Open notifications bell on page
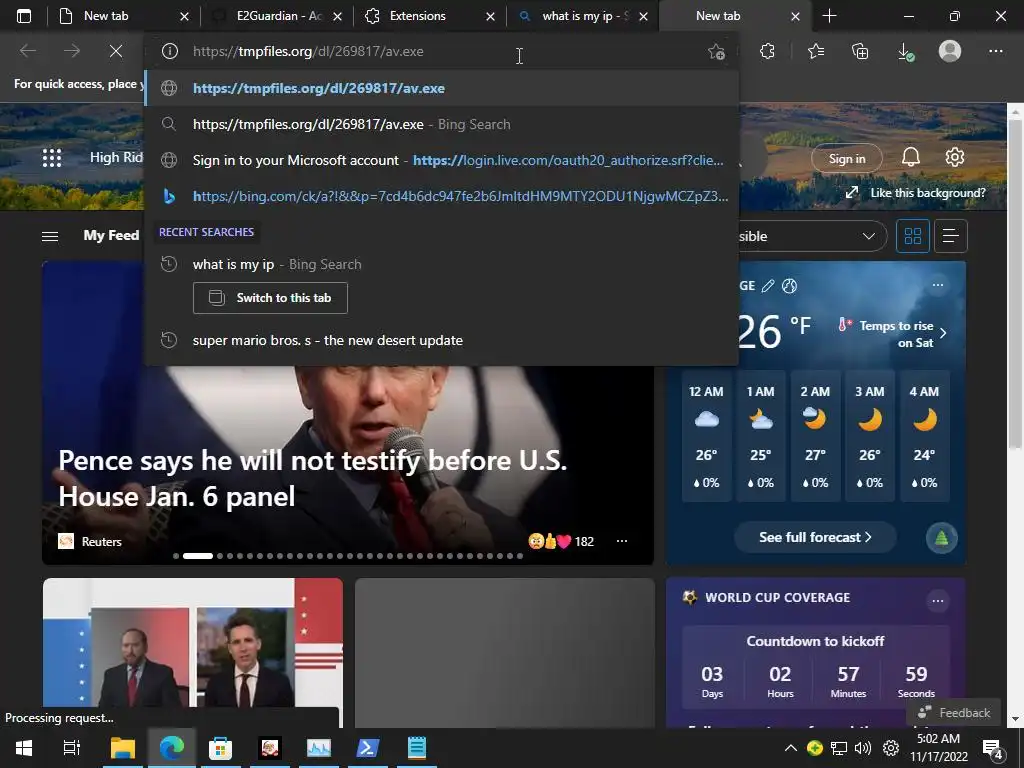This screenshot has width=1024, height=768. click(910, 157)
